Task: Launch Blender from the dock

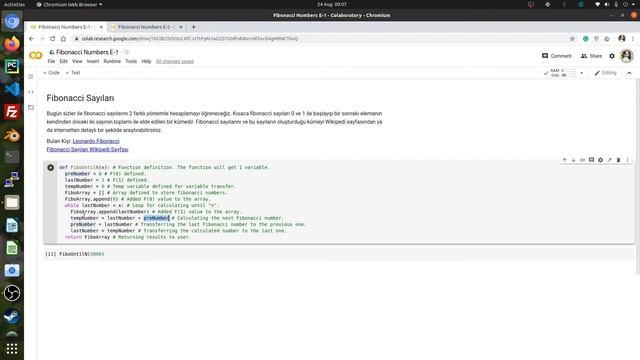Action: (12, 134)
